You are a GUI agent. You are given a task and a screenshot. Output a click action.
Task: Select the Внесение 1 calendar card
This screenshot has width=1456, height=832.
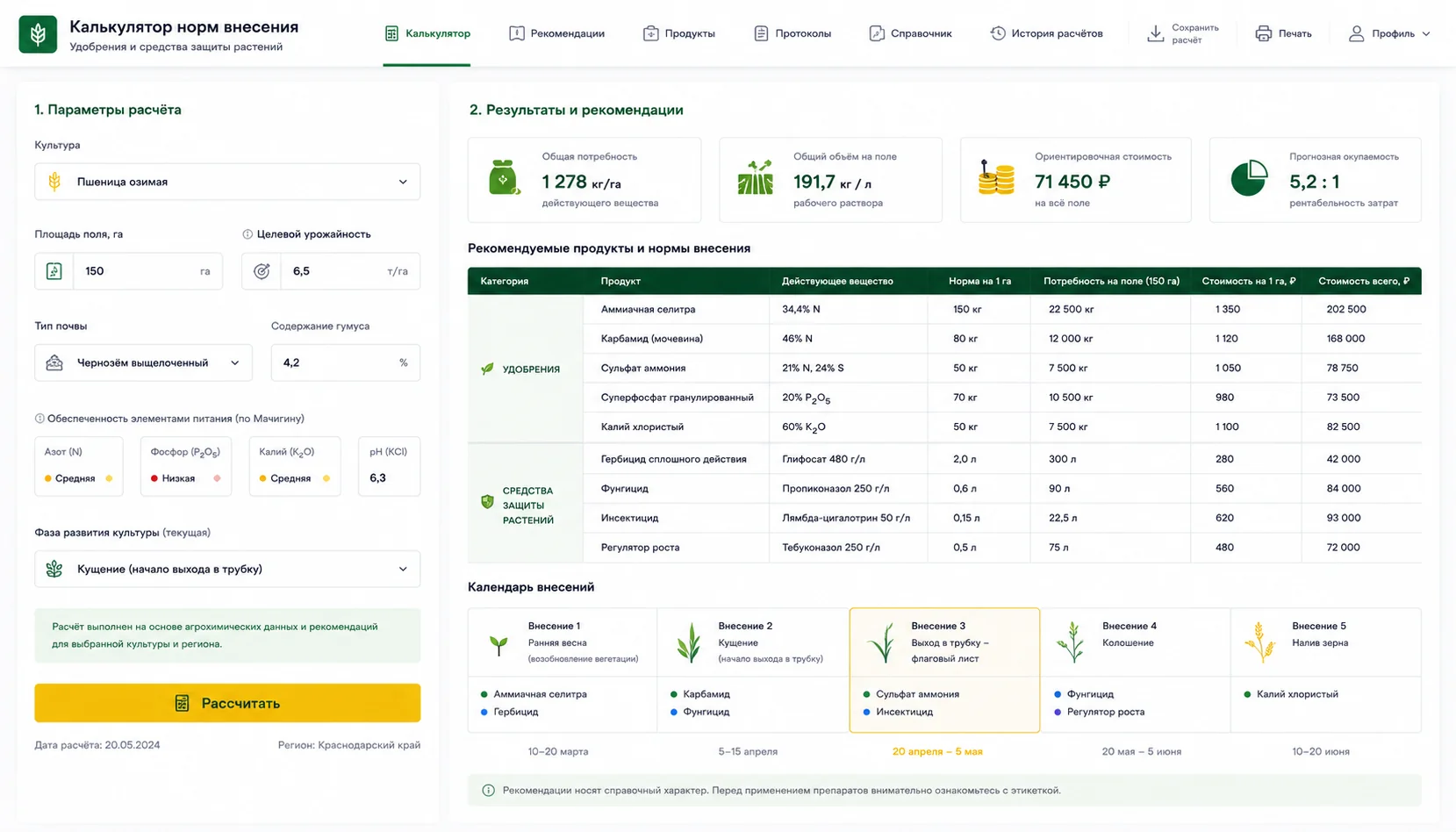point(563,670)
